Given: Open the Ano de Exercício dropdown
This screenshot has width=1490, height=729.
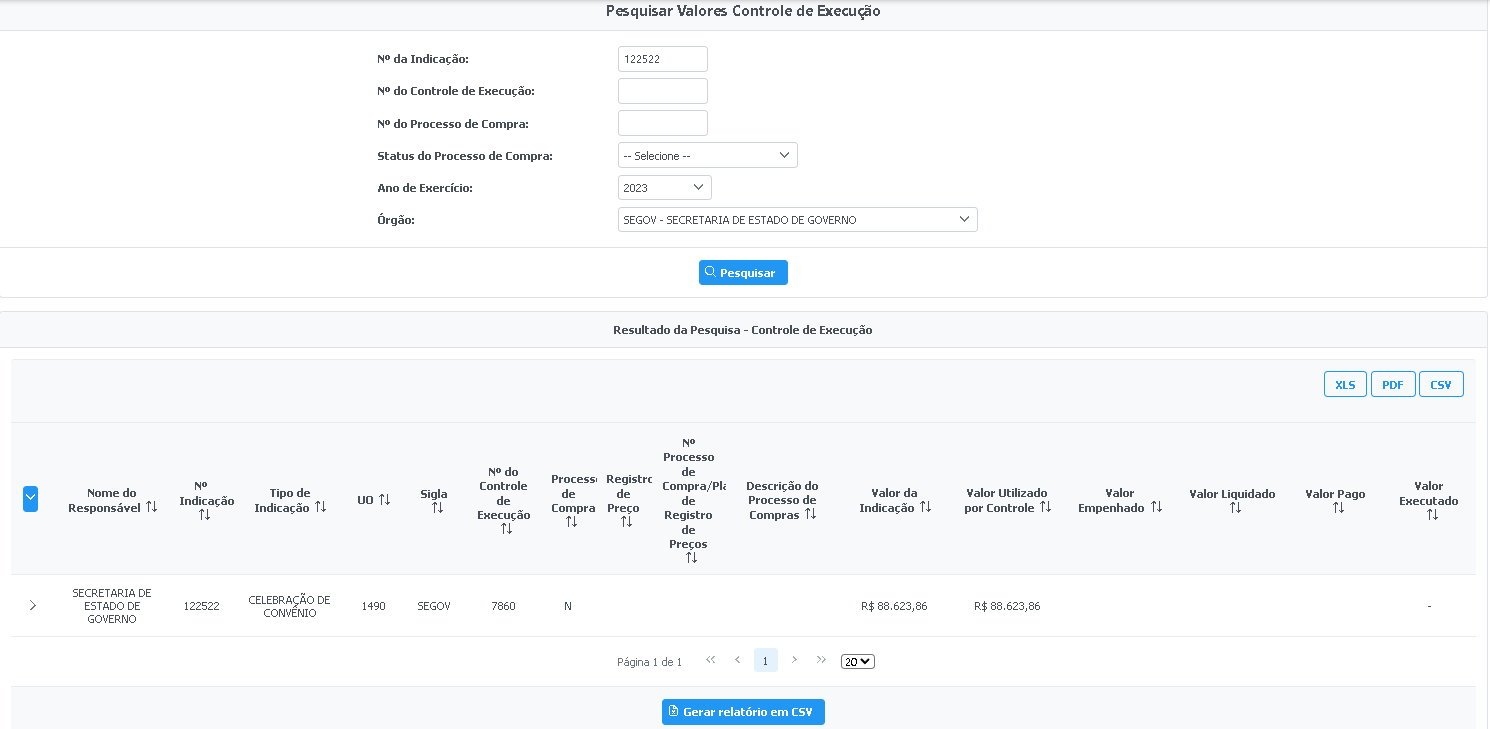Looking at the screenshot, I should click(664, 188).
